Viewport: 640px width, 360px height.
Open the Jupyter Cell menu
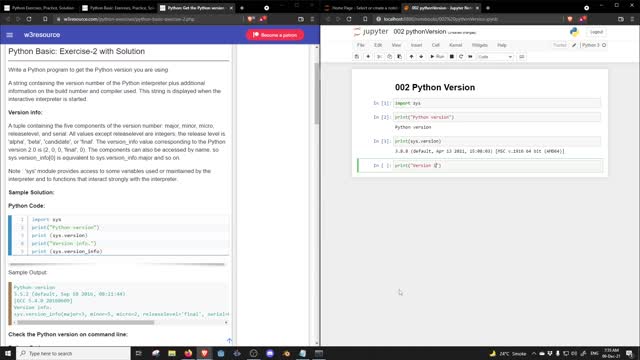(436, 45)
